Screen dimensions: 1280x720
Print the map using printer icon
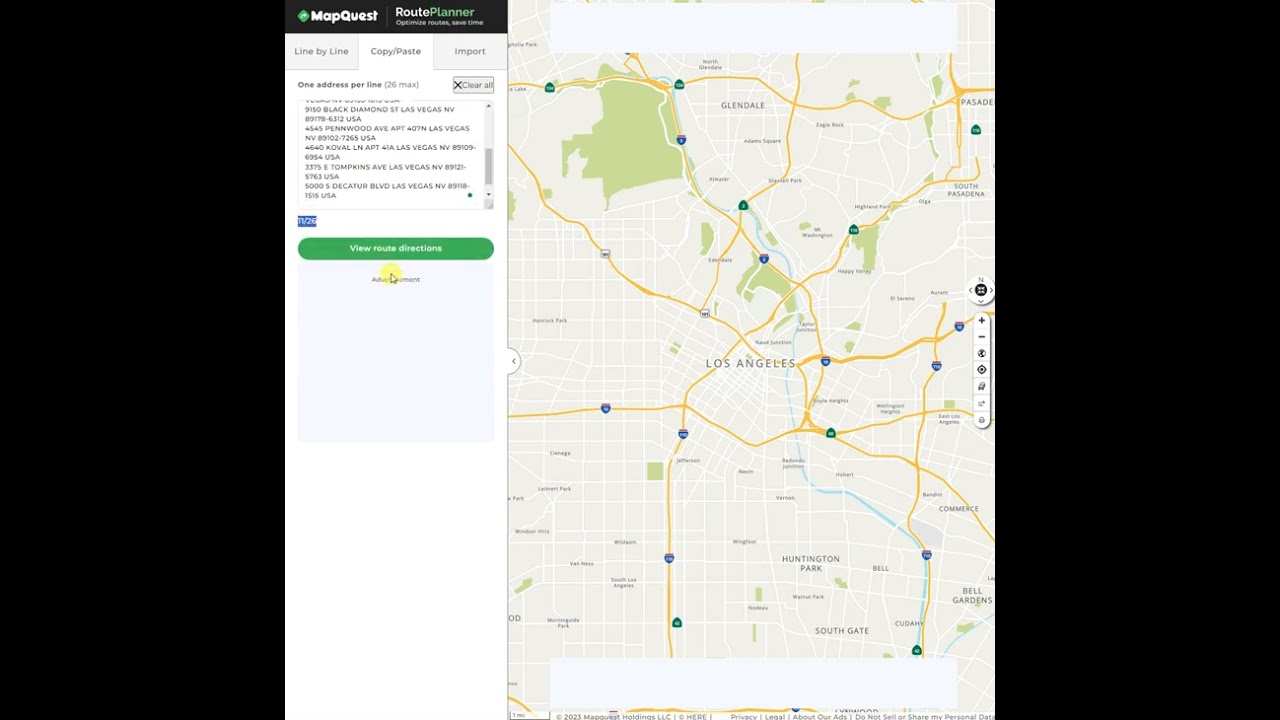click(x=981, y=420)
